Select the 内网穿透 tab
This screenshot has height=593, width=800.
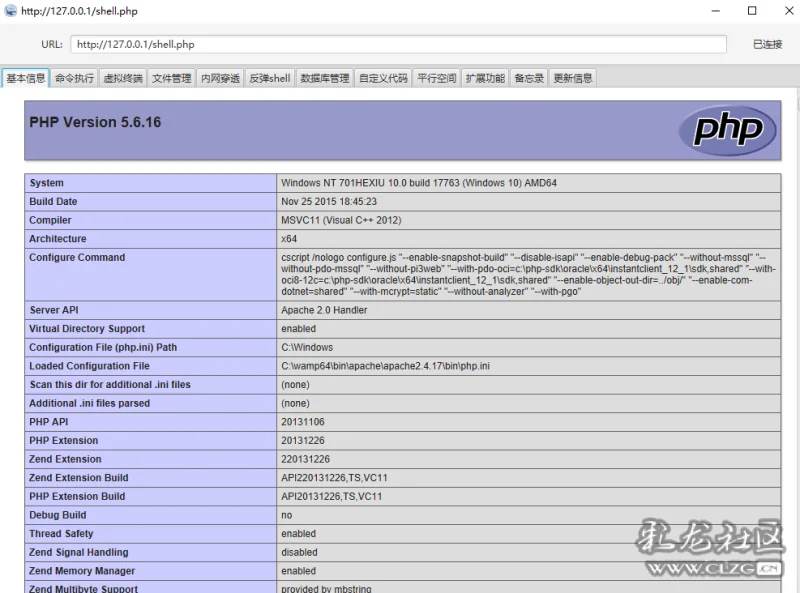(220, 78)
